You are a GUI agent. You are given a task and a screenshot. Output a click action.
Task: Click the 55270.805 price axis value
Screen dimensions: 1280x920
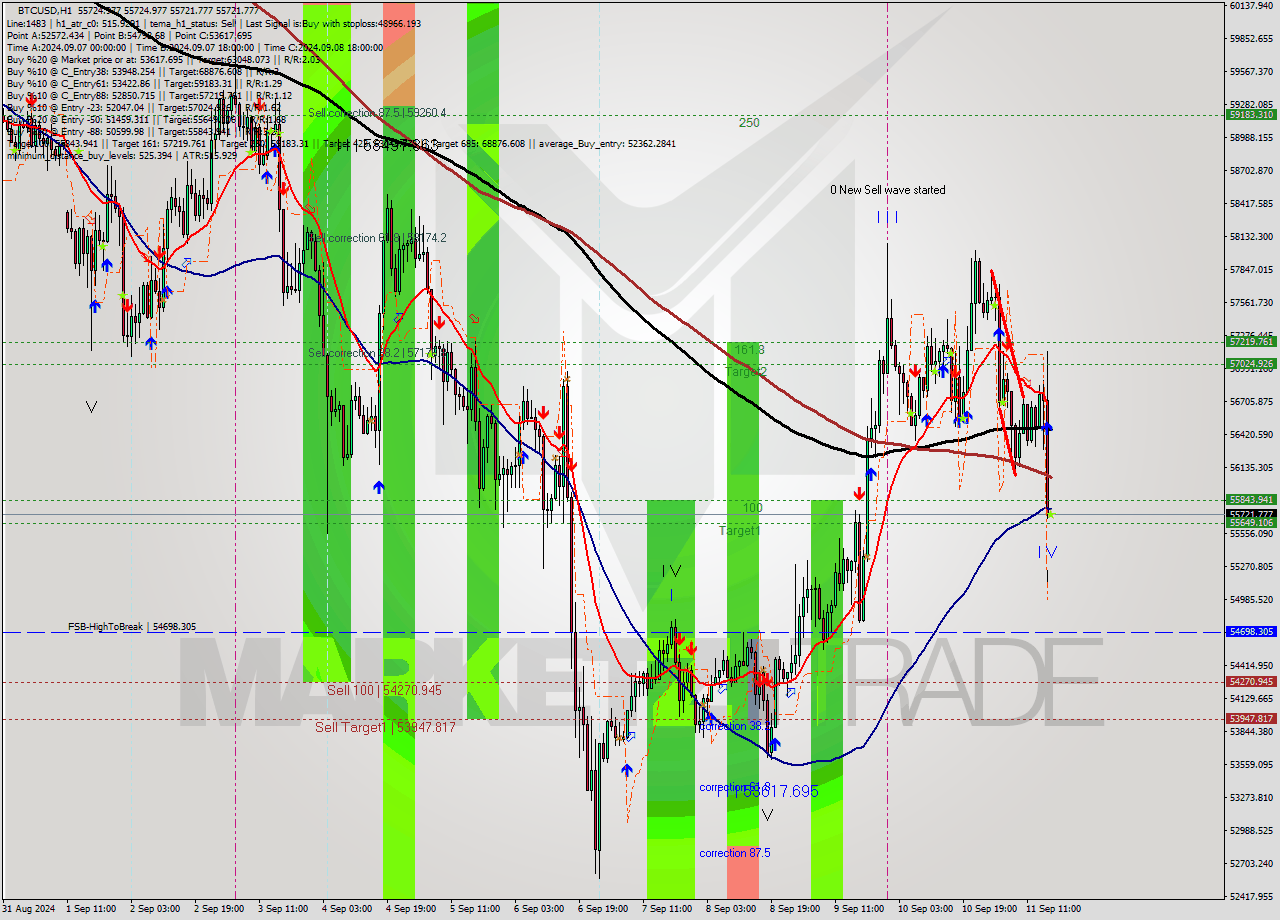click(x=1252, y=567)
